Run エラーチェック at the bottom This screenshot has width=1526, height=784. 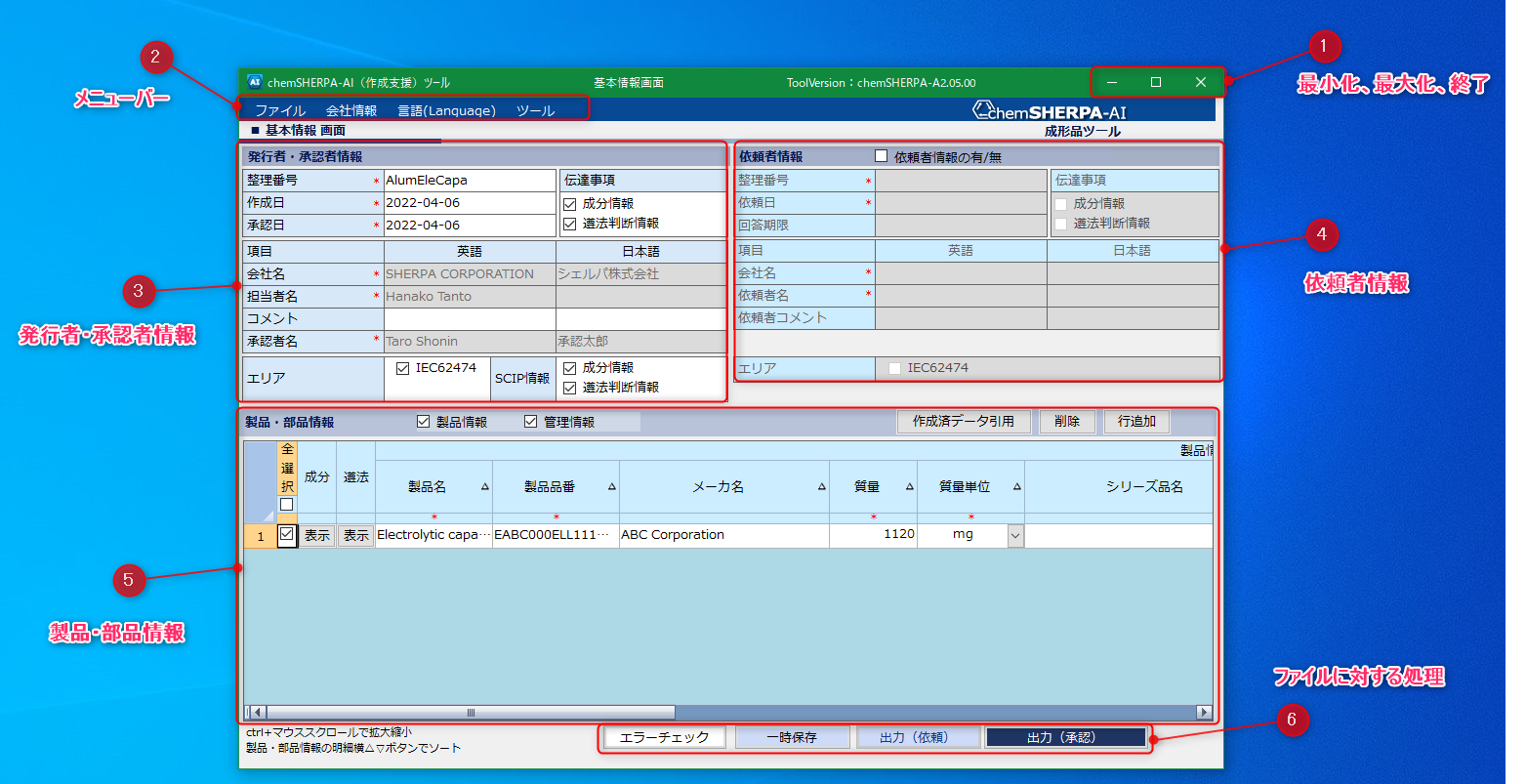coord(664,737)
